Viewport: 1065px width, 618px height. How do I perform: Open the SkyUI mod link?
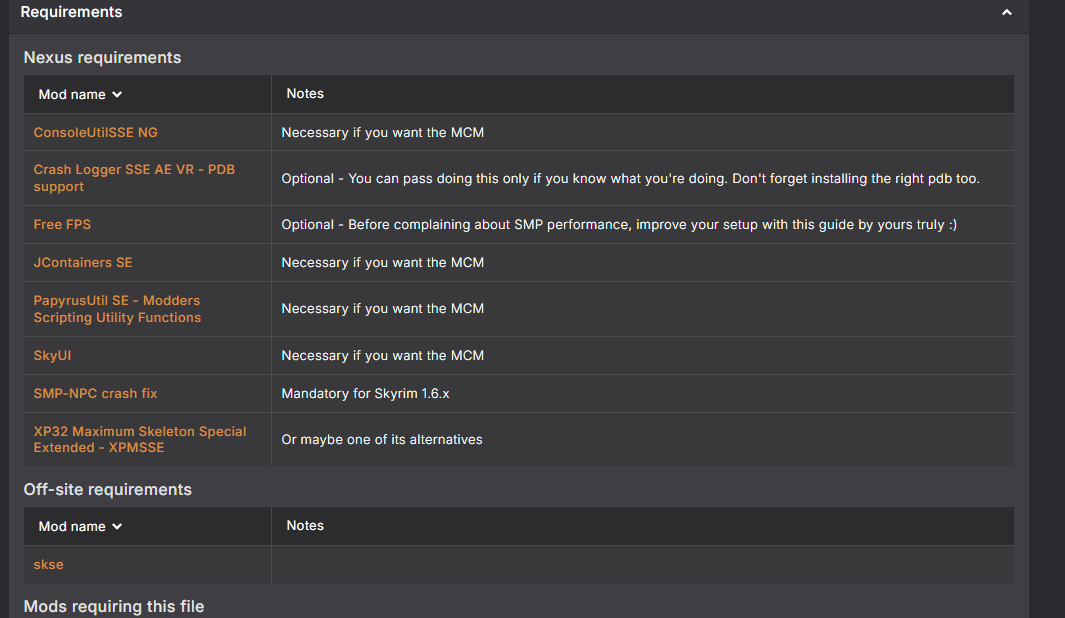[52, 355]
